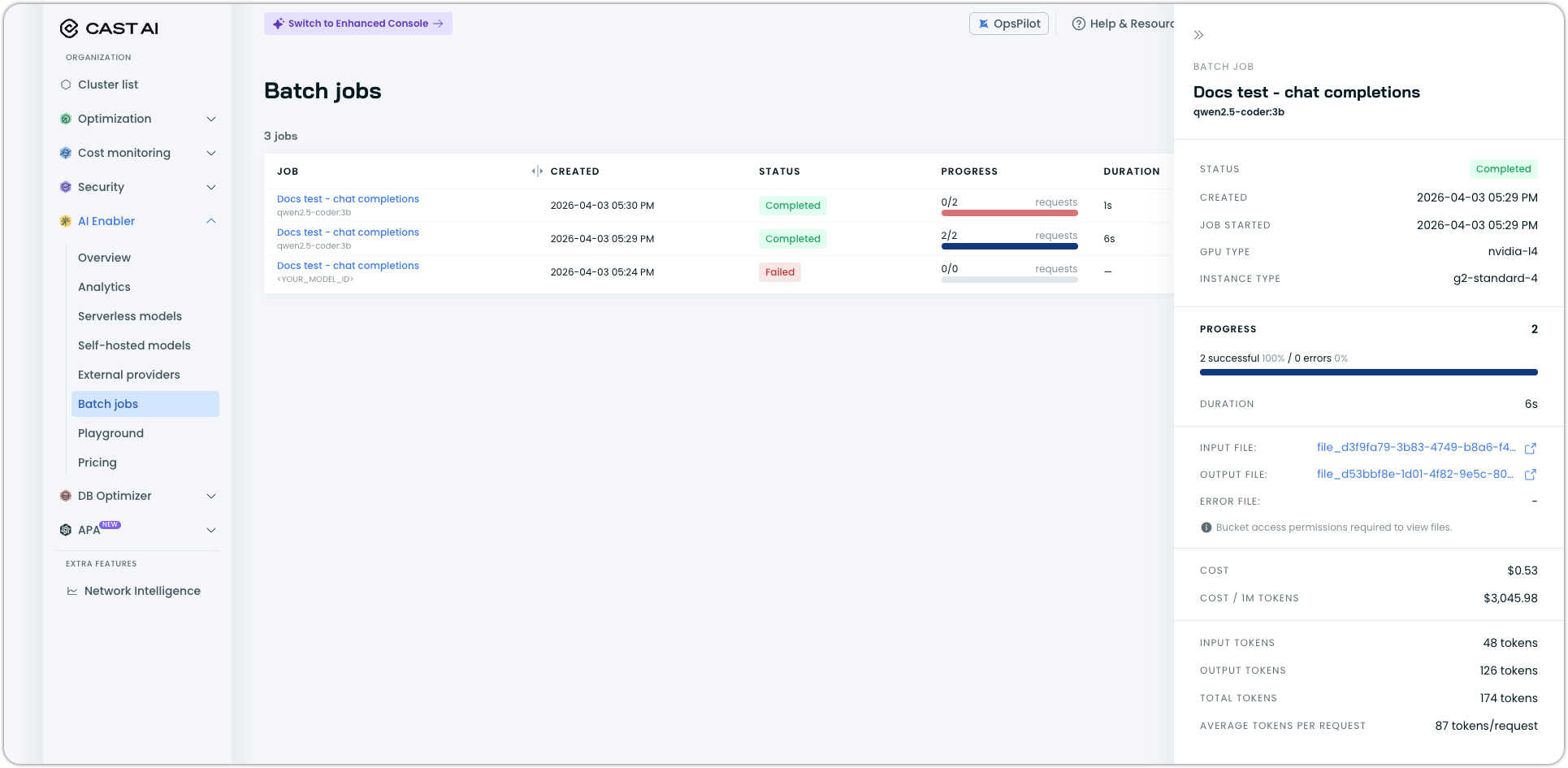Click the 3 jobs count label
The width and height of the screenshot is (1568, 768).
pos(281,136)
